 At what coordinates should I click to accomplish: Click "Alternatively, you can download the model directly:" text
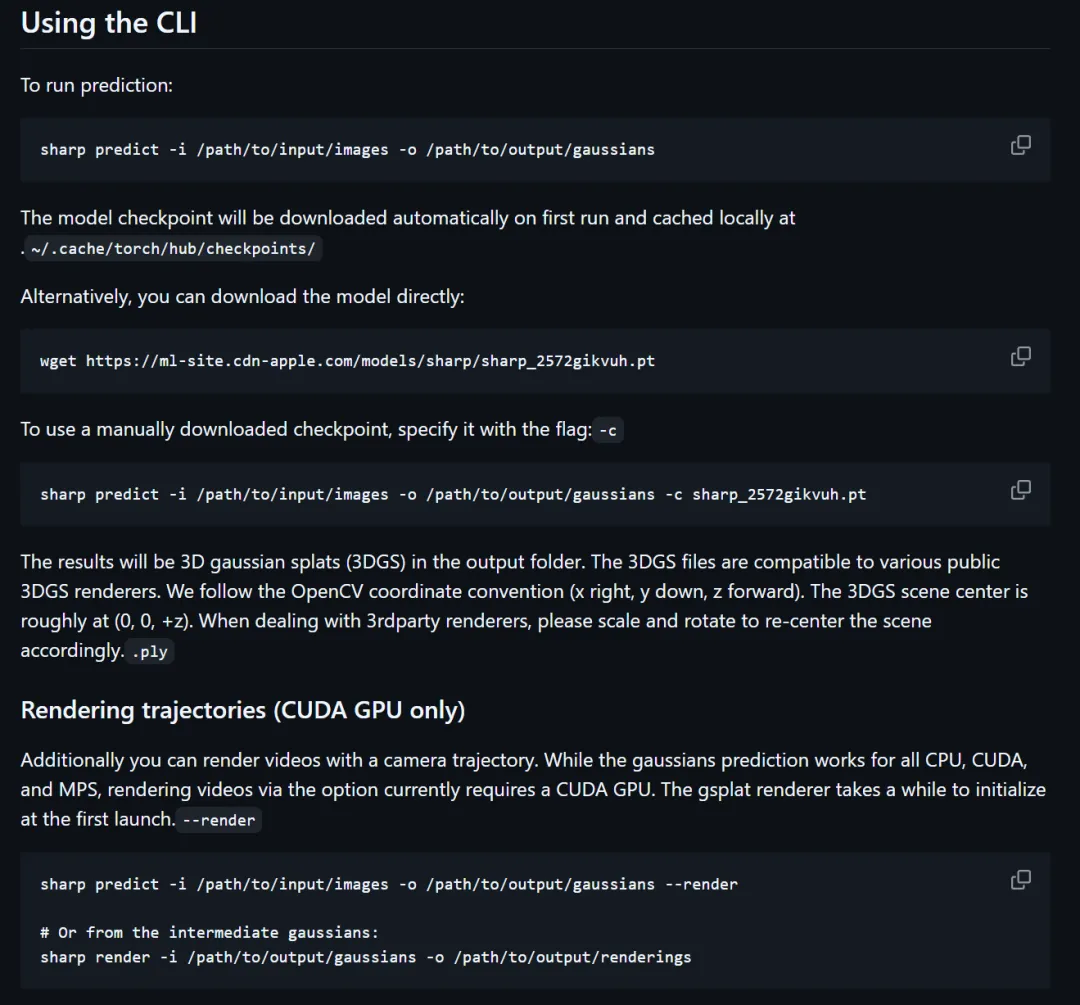point(242,297)
